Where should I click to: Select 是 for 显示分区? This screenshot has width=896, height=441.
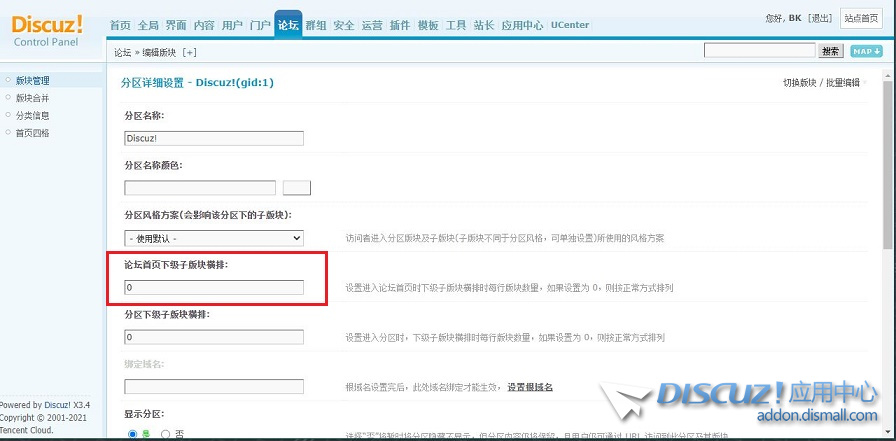click(x=133, y=434)
